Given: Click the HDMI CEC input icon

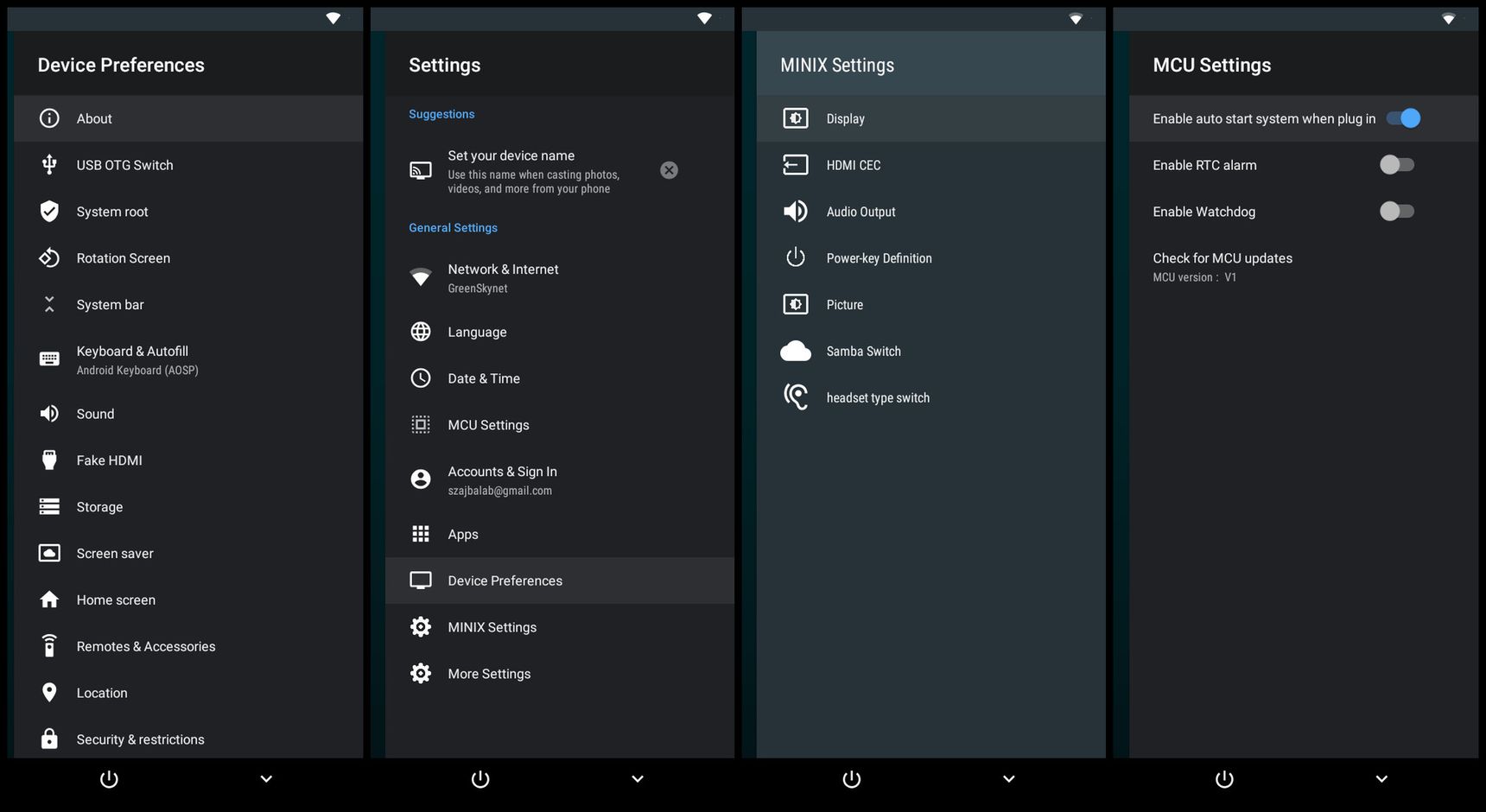Looking at the screenshot, I should point(796,165).
